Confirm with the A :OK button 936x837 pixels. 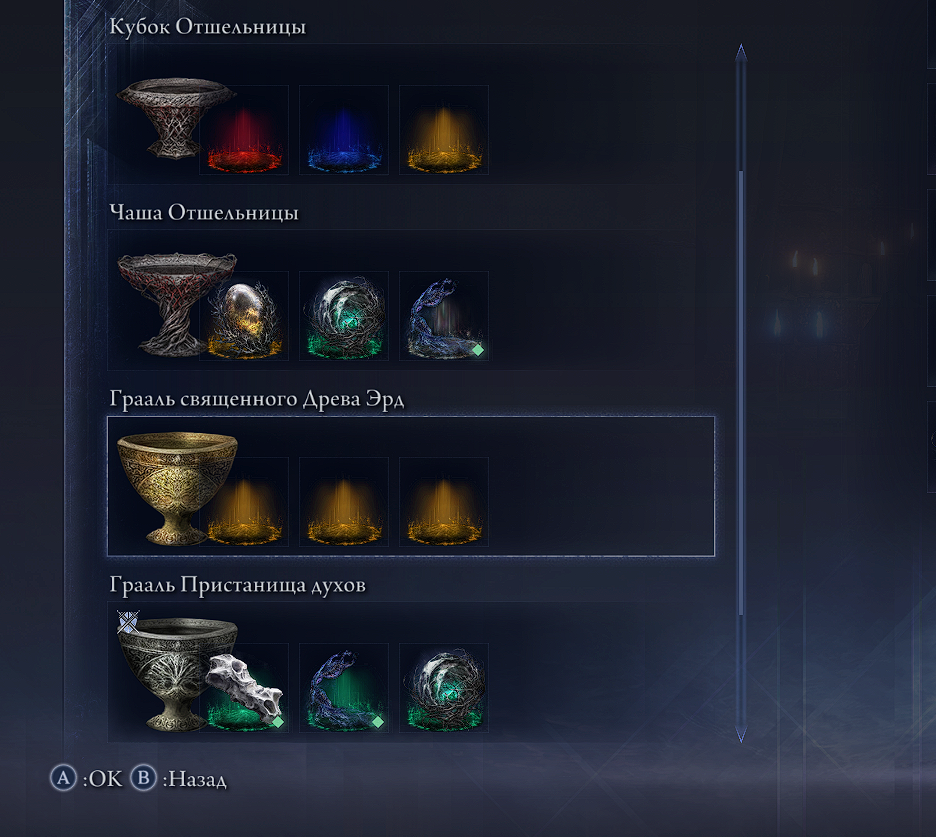(x=87, y=778)
